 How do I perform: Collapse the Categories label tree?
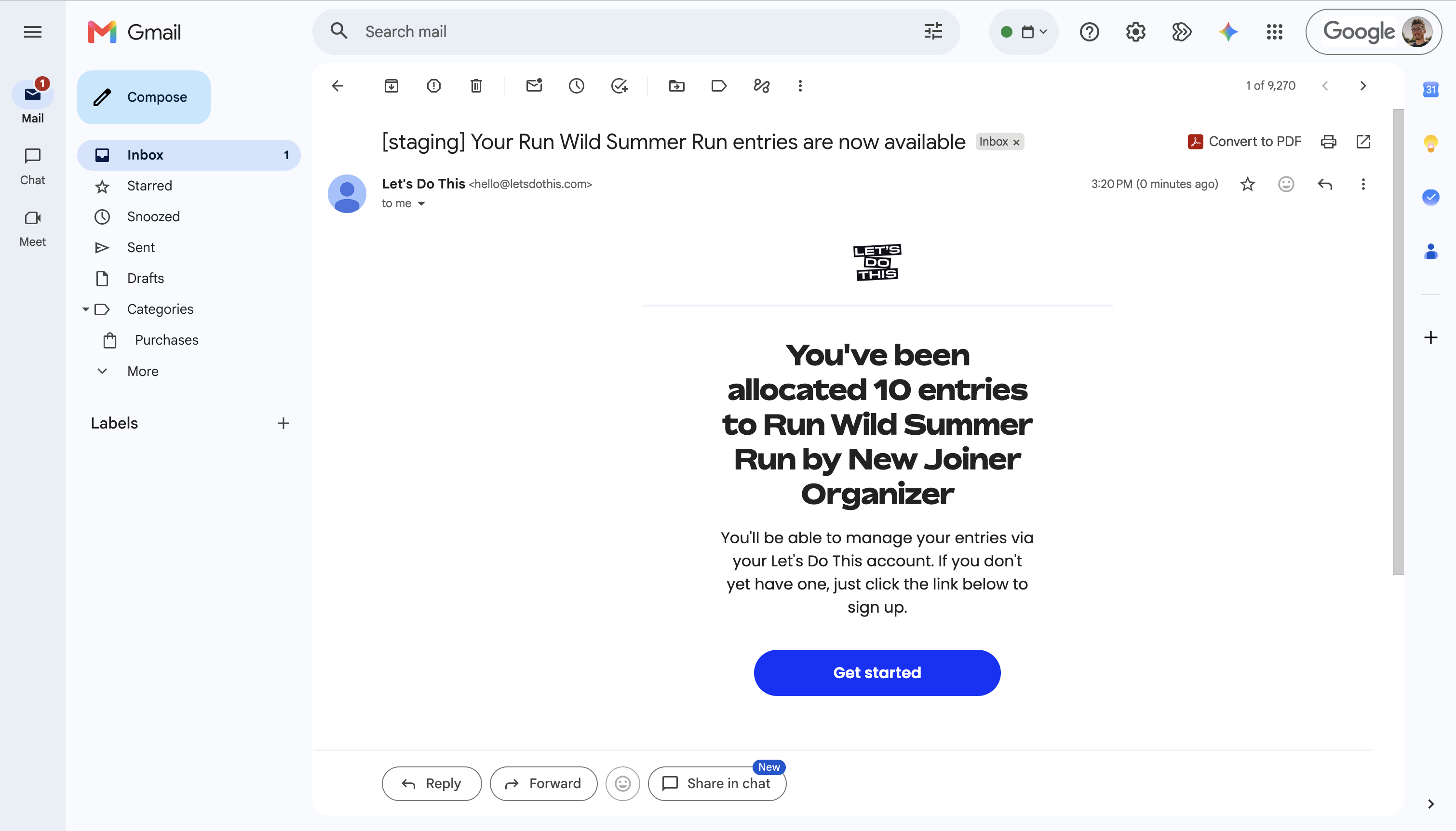(x=86, y=309)
